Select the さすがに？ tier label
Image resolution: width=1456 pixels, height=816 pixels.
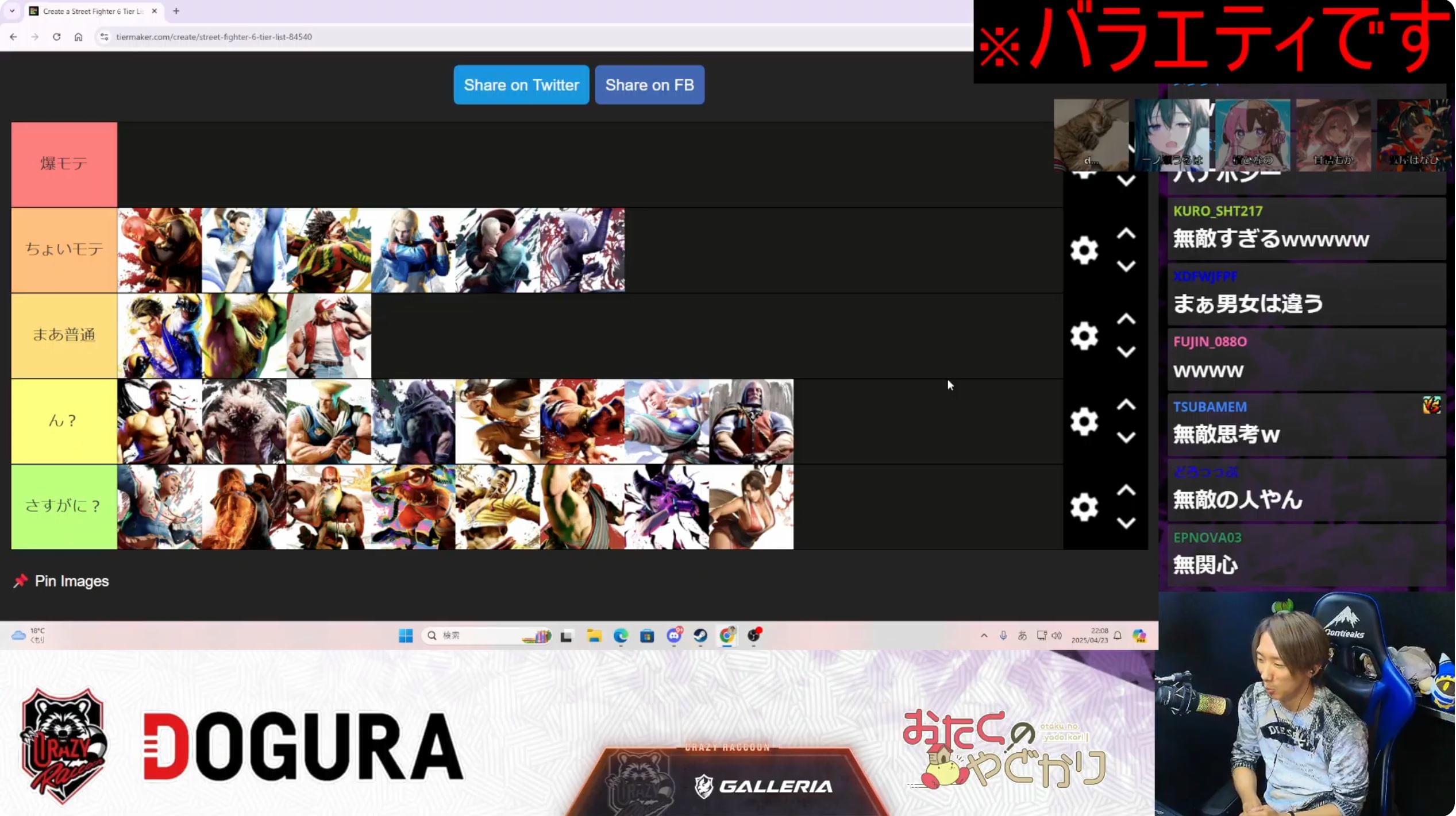(64, 507)
